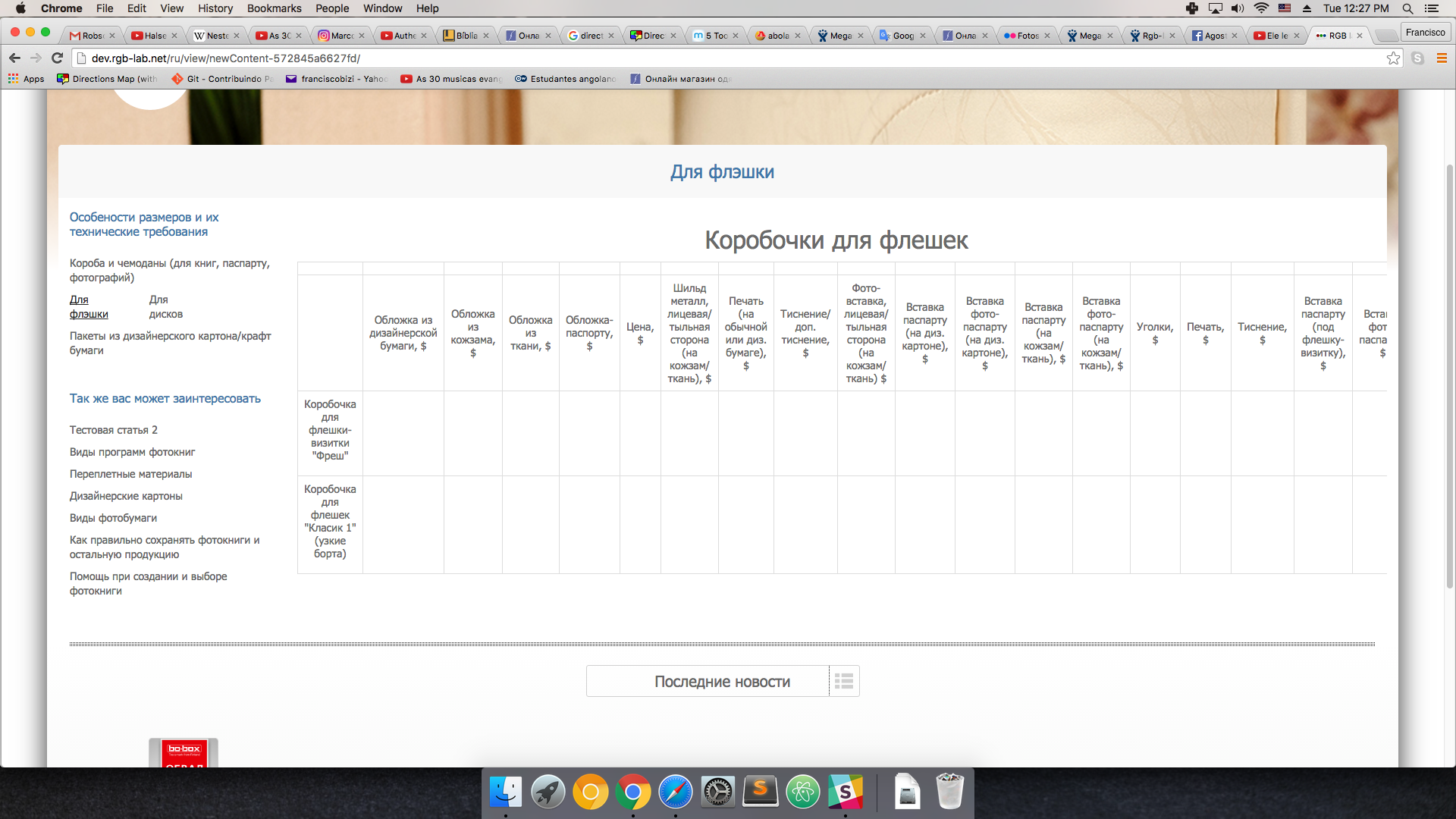The width and height of the screenshot is (1456, 819).
Task: Open Safari from the dock
Action: pos(675,792)
